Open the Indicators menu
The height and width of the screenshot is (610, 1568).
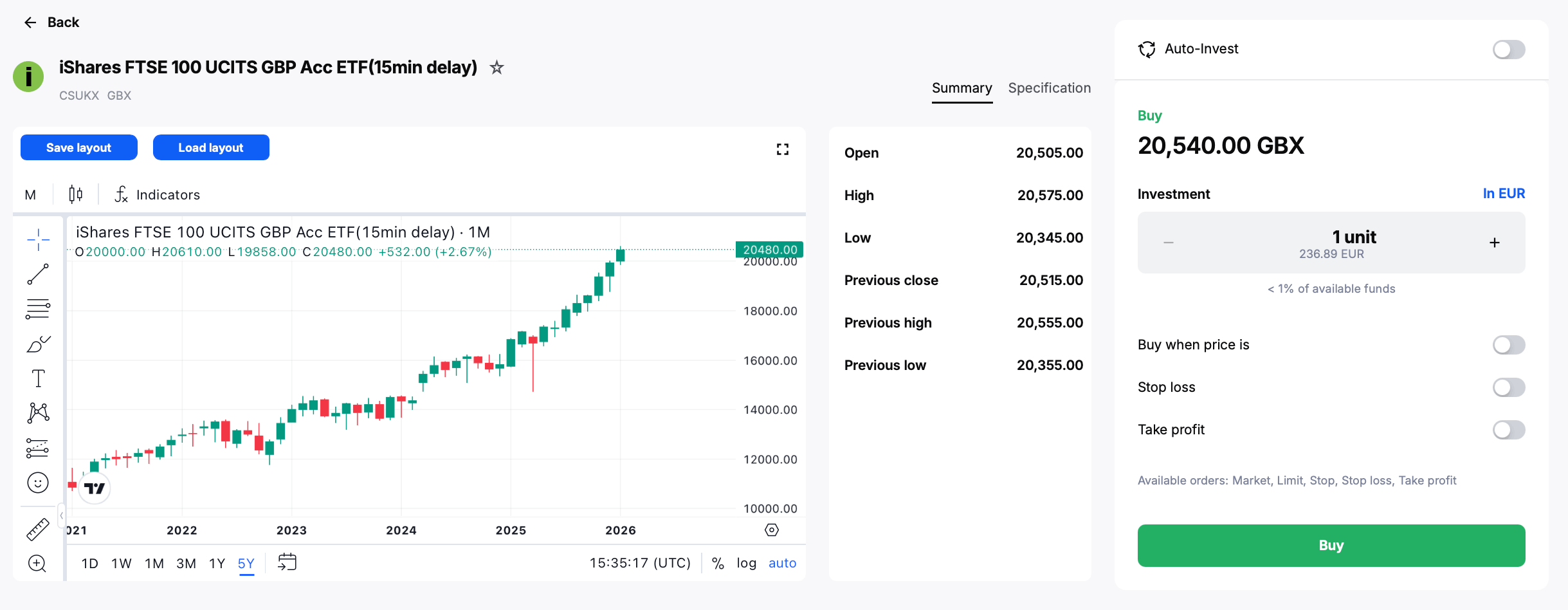tap(158, 194)
